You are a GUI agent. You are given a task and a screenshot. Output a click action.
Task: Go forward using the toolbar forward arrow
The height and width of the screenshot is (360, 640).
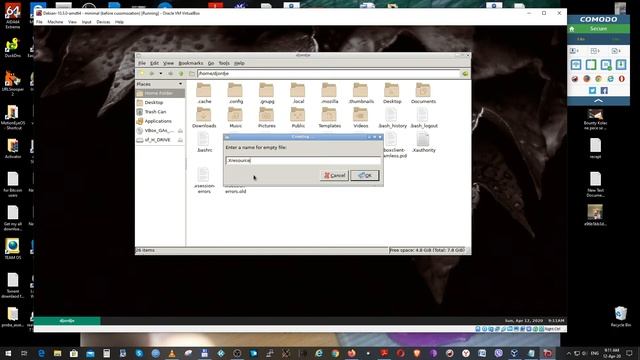[170, 74]
